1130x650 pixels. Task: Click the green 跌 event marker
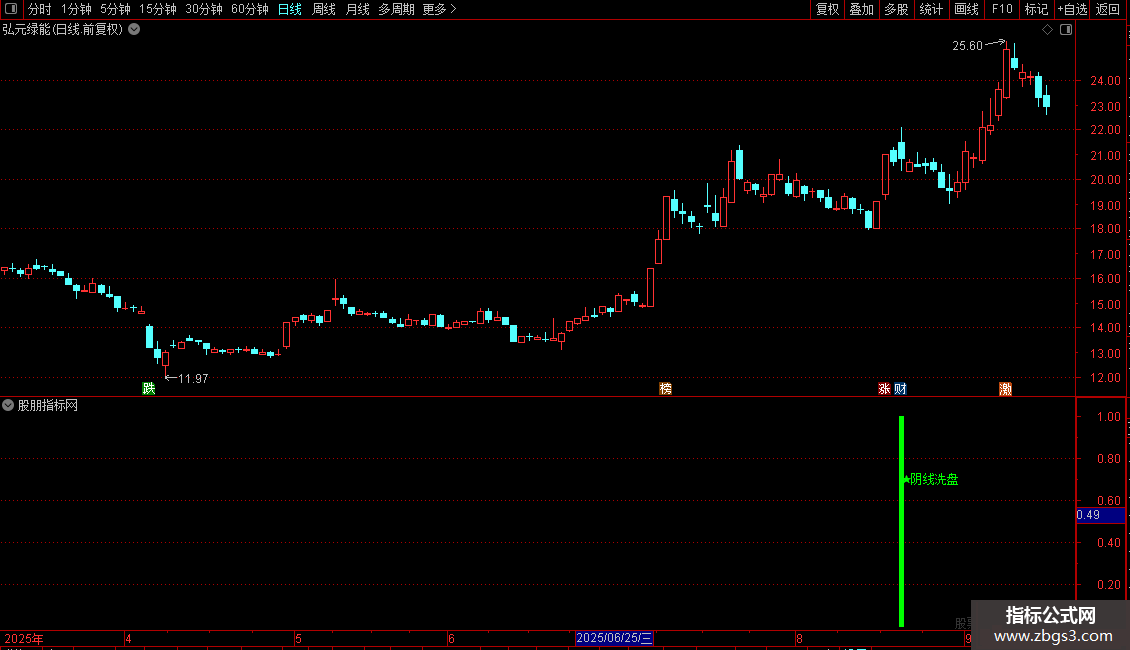pyautogui.click(x=148, y=388)
